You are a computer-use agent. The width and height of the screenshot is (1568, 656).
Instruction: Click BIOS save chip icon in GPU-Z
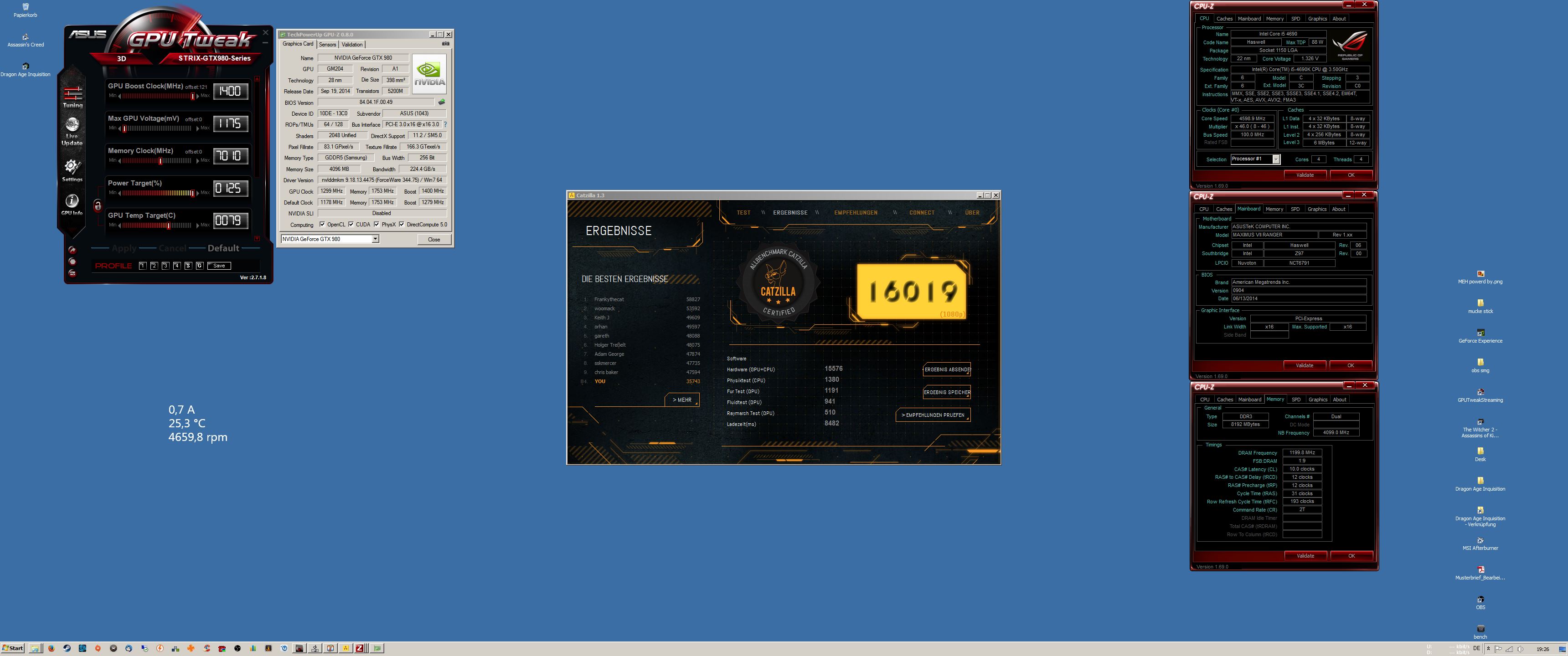[x=441, y=102]
